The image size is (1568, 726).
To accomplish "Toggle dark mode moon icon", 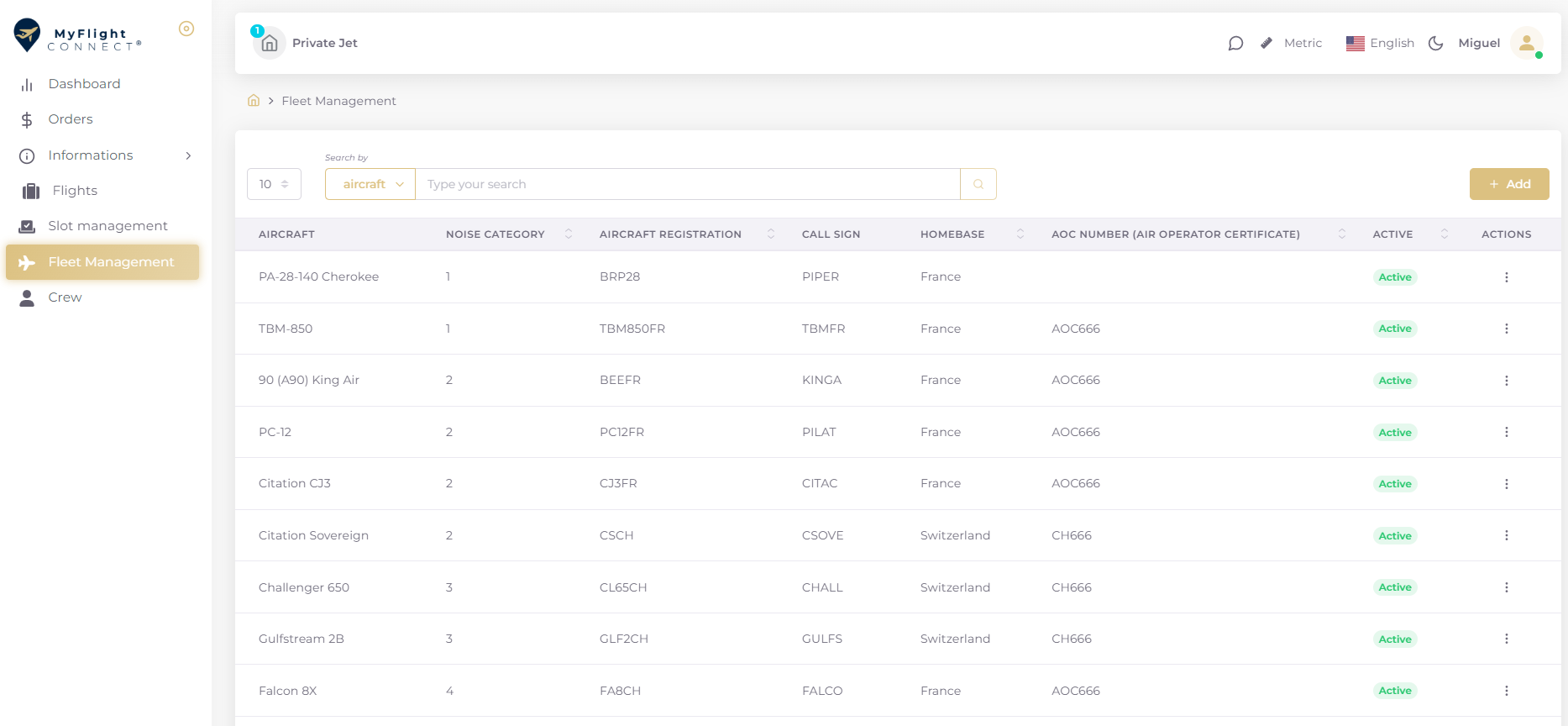I will click(x=1435, y=43).
